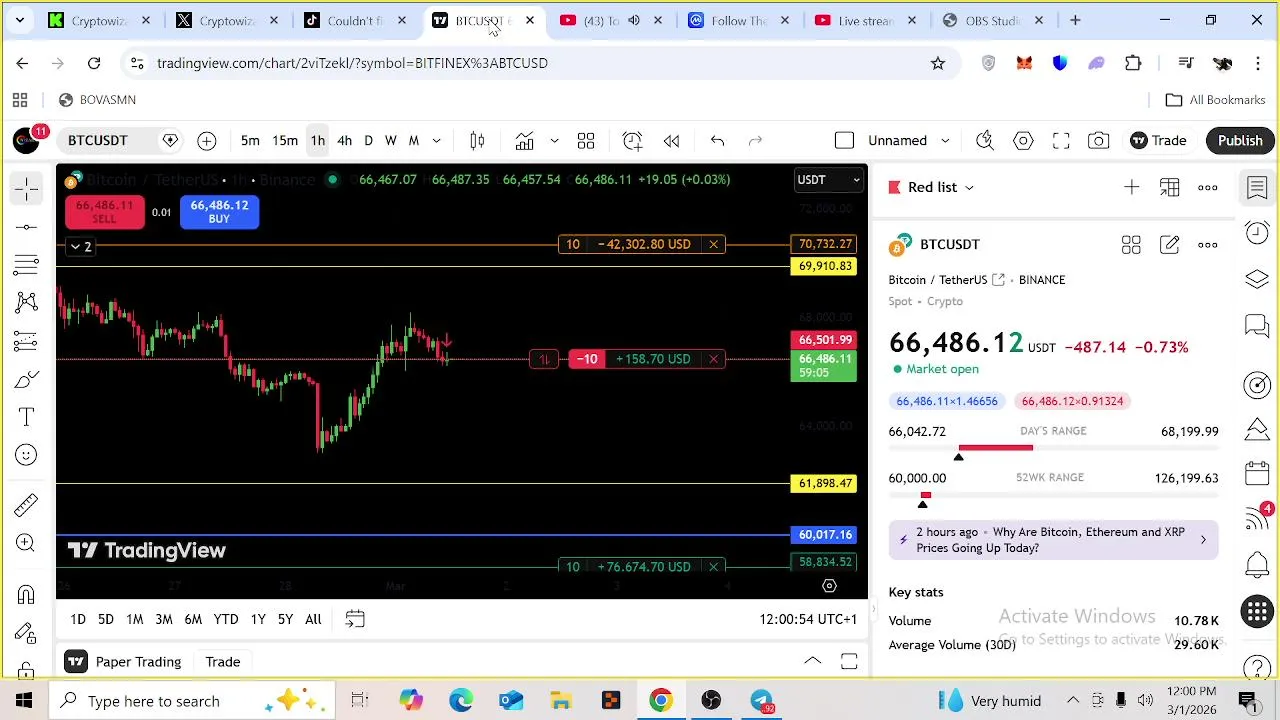Select the 1D date range
1280x720 pixels.
pyautogui.click(x=78, y=619)
